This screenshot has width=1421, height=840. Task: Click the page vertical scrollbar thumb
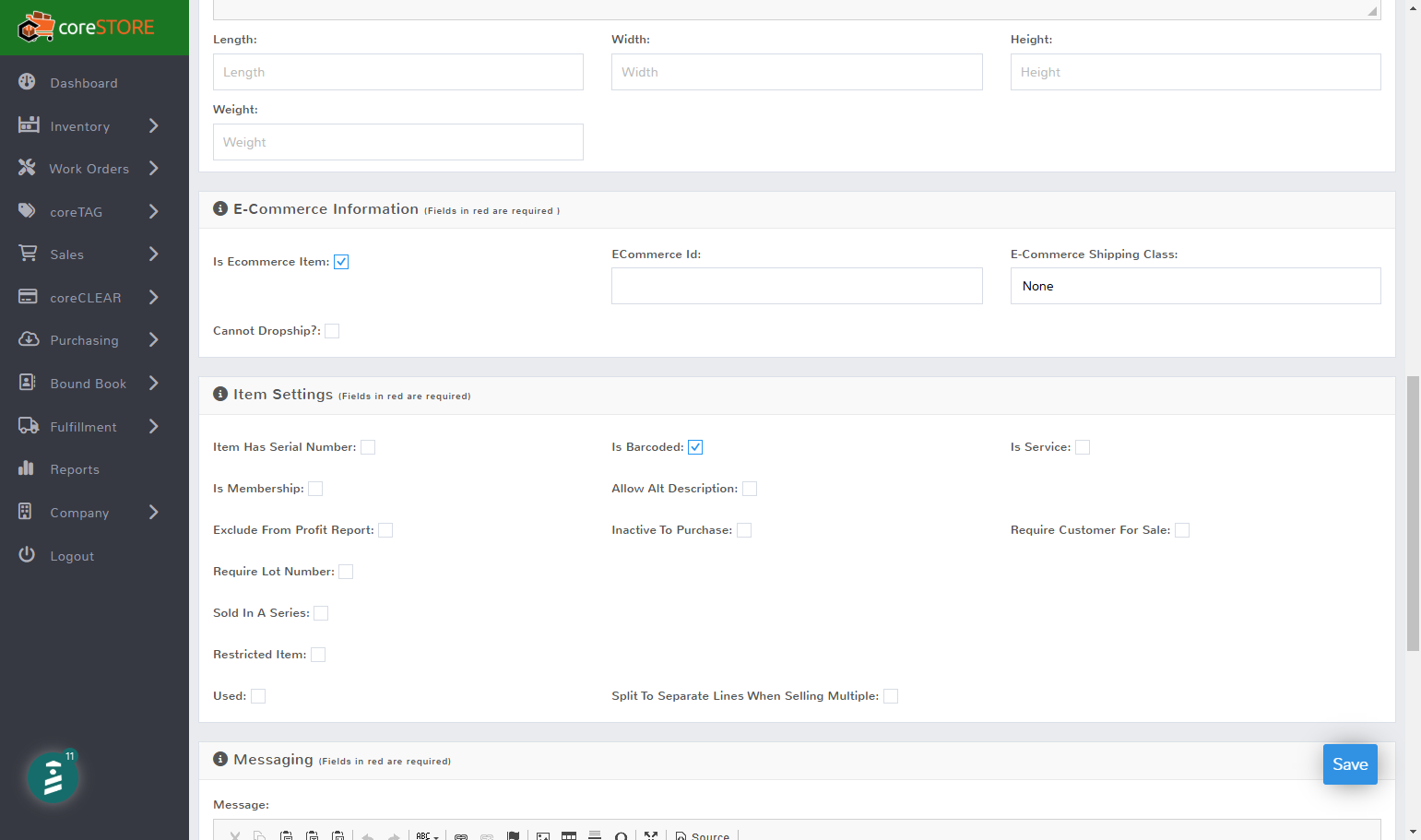pos(1413,514)
